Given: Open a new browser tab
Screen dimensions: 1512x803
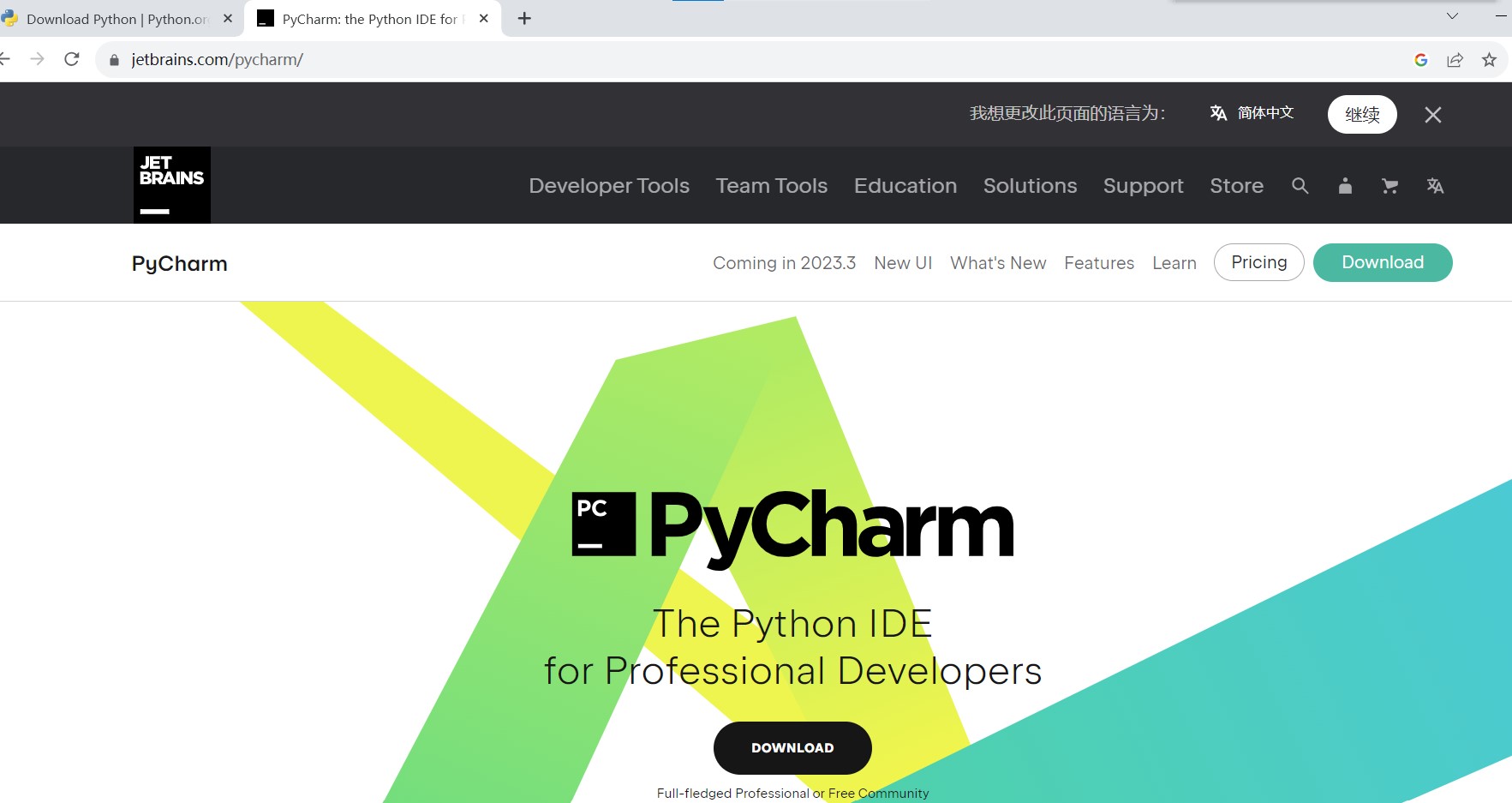Looking at the screenshot, I should coord(524,19).
